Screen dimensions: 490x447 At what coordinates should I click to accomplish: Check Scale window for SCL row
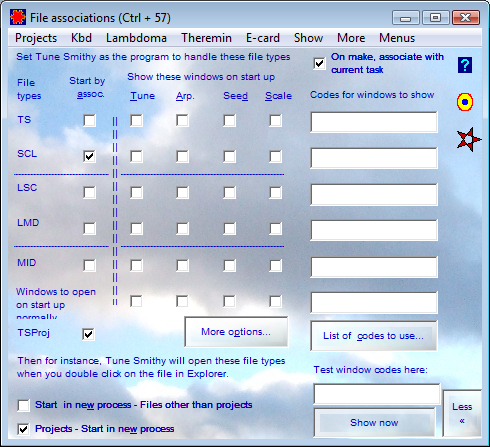click(275, 156)
